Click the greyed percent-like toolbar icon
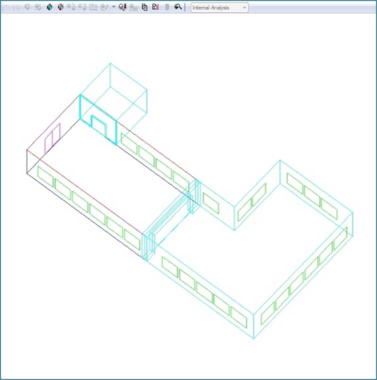This screenshot has width=377, height=380. click(x=38, y=7)
